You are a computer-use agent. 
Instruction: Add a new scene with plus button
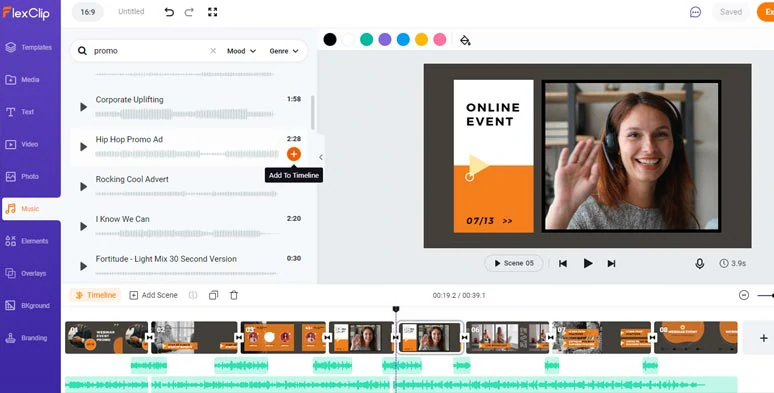pyautogui.click(x=764, y=338)
